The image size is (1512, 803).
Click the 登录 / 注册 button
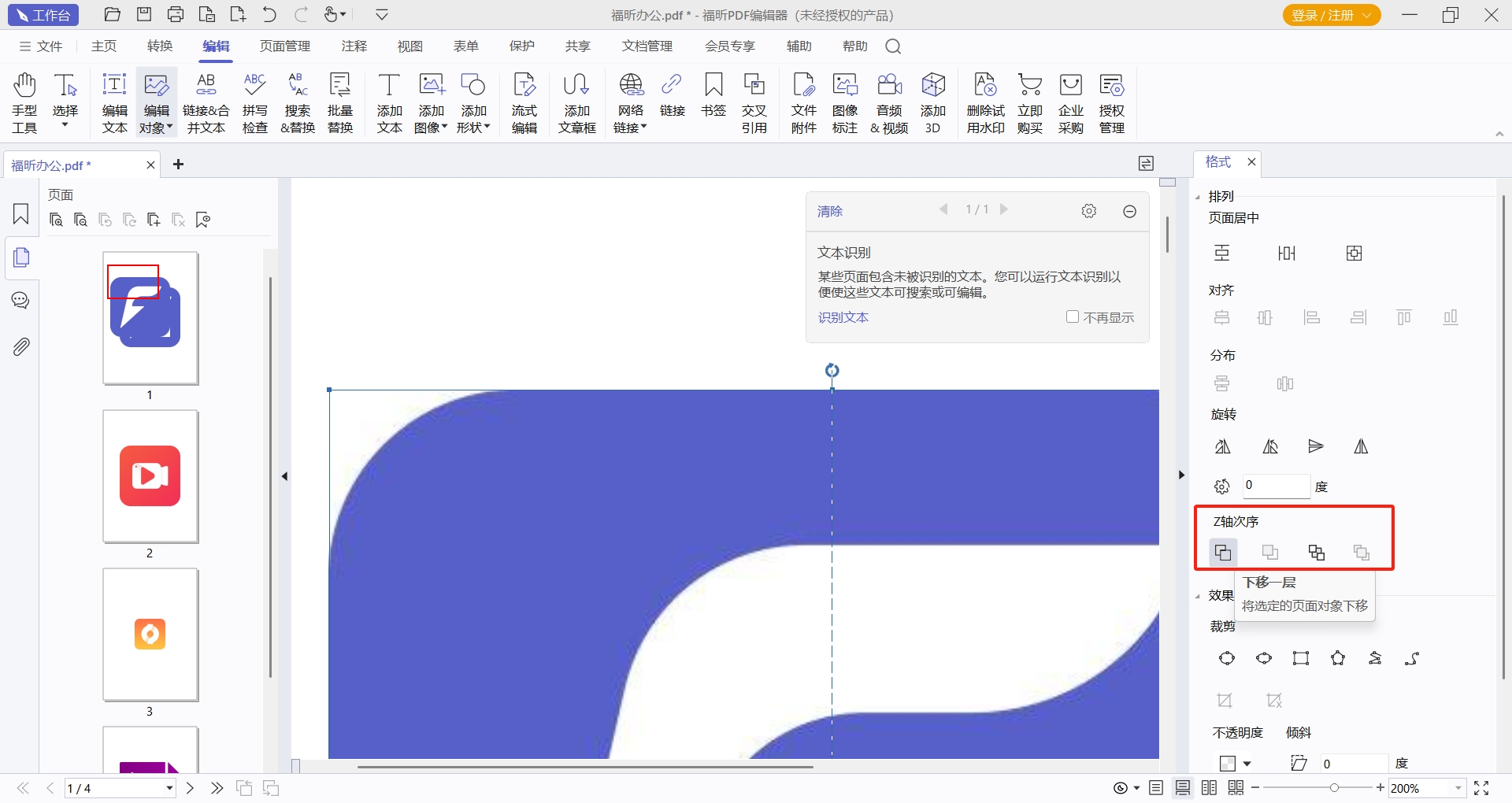click(1331, 15)
